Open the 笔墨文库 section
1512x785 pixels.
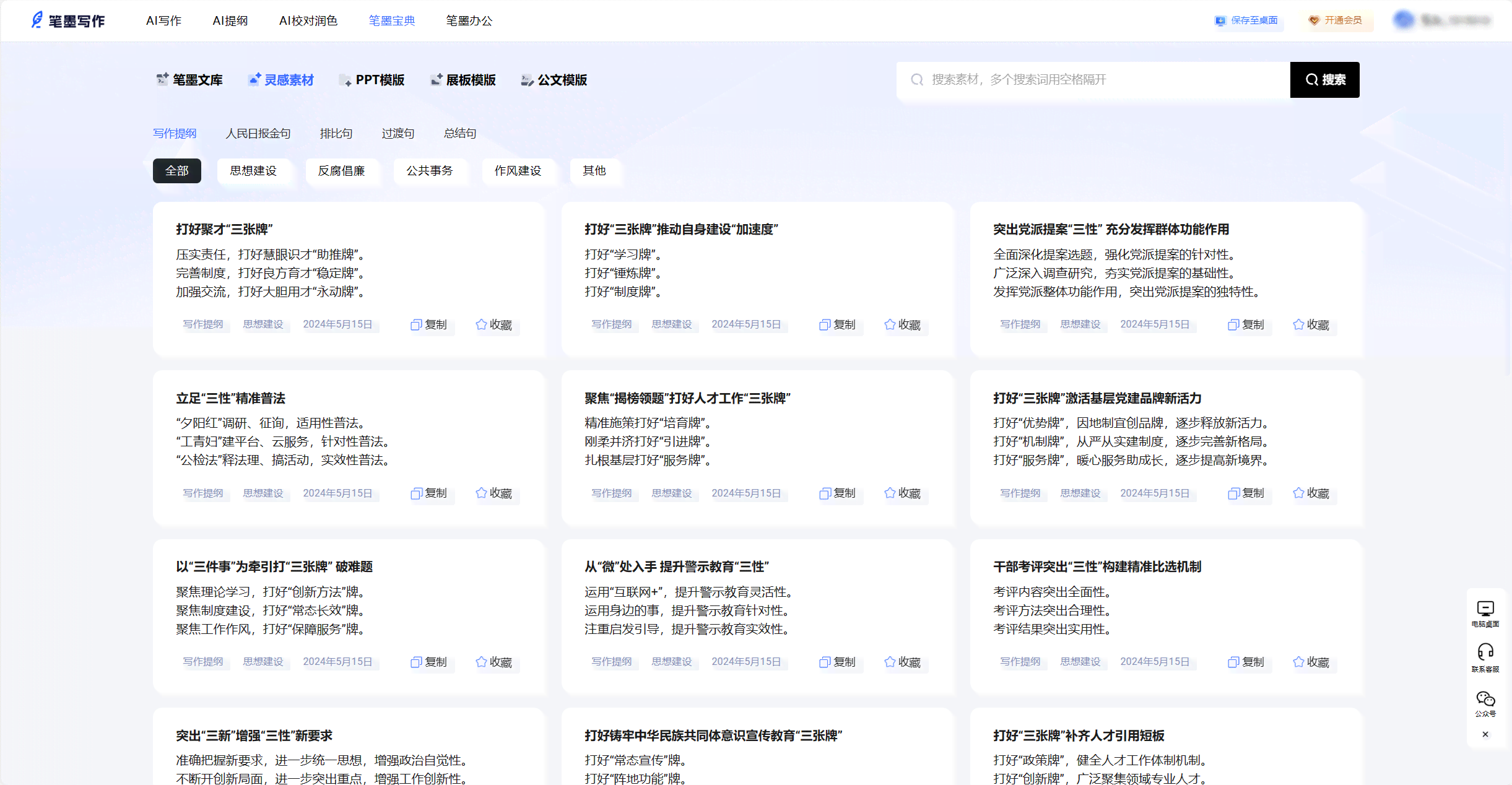coord(189,80)
